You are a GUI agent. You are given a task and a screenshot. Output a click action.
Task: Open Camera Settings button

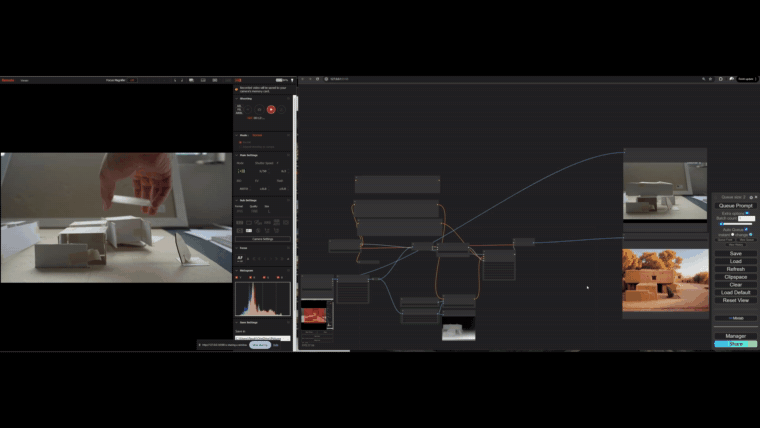[x=263, y=239]
